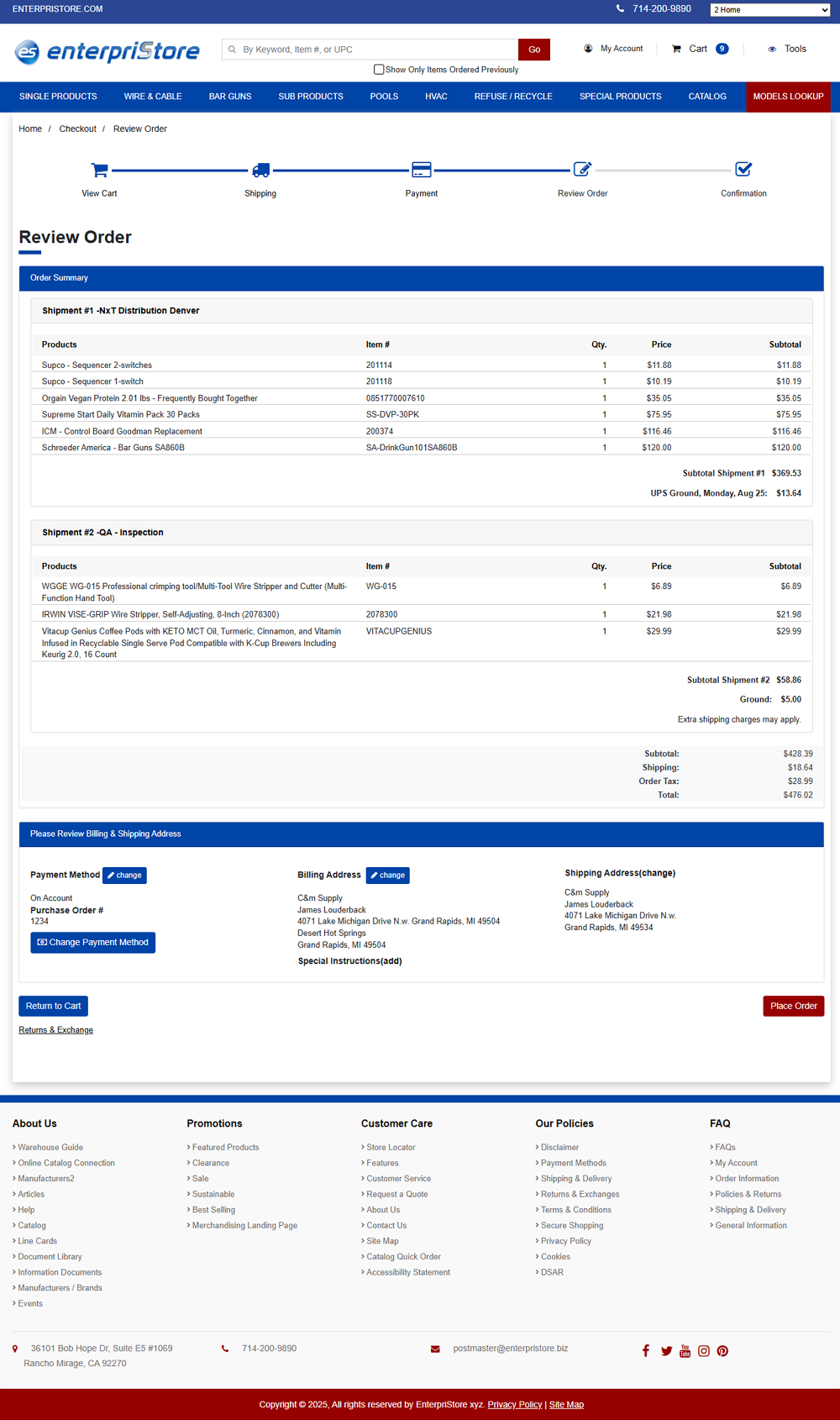Open the Special Products menu

[x=621, y=97]
